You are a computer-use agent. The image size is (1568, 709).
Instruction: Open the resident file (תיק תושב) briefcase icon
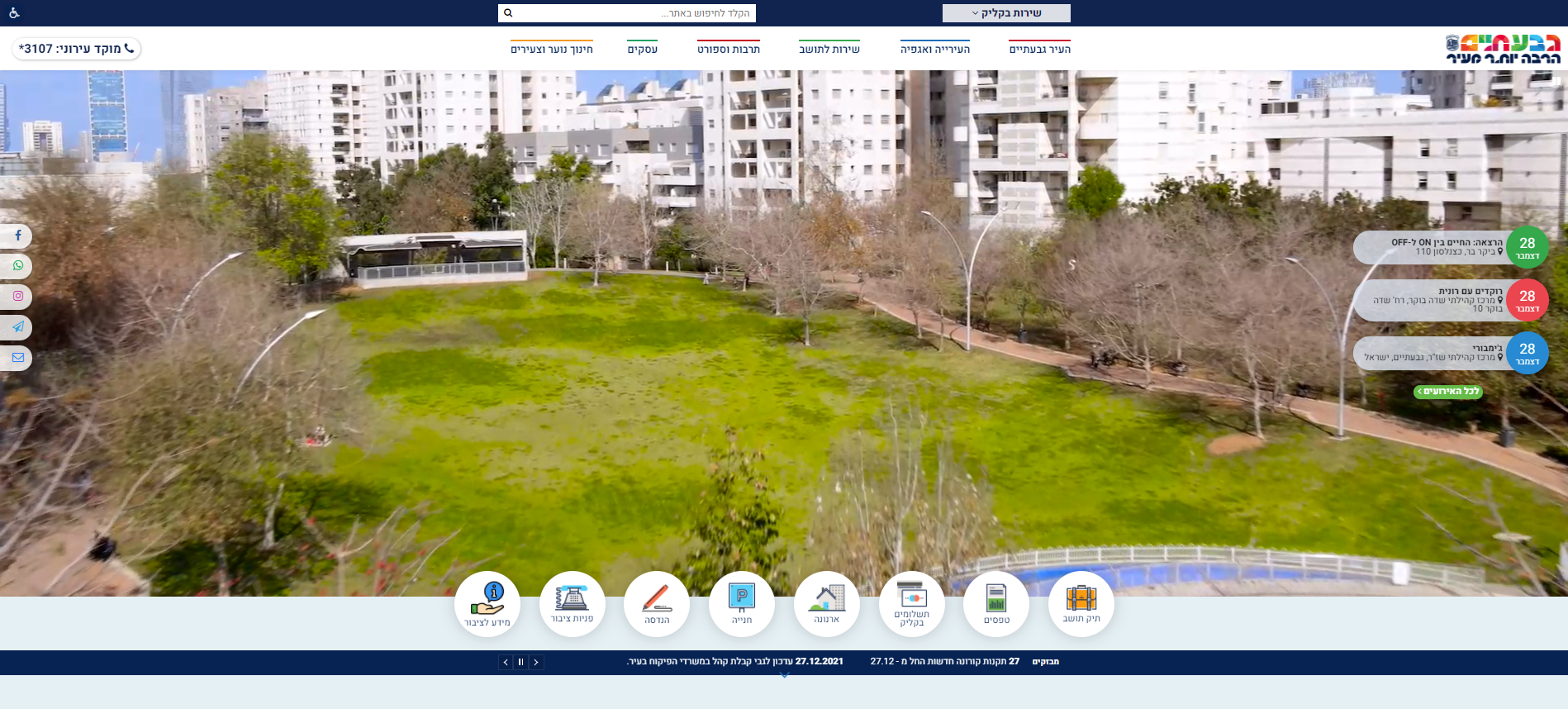1081,604
